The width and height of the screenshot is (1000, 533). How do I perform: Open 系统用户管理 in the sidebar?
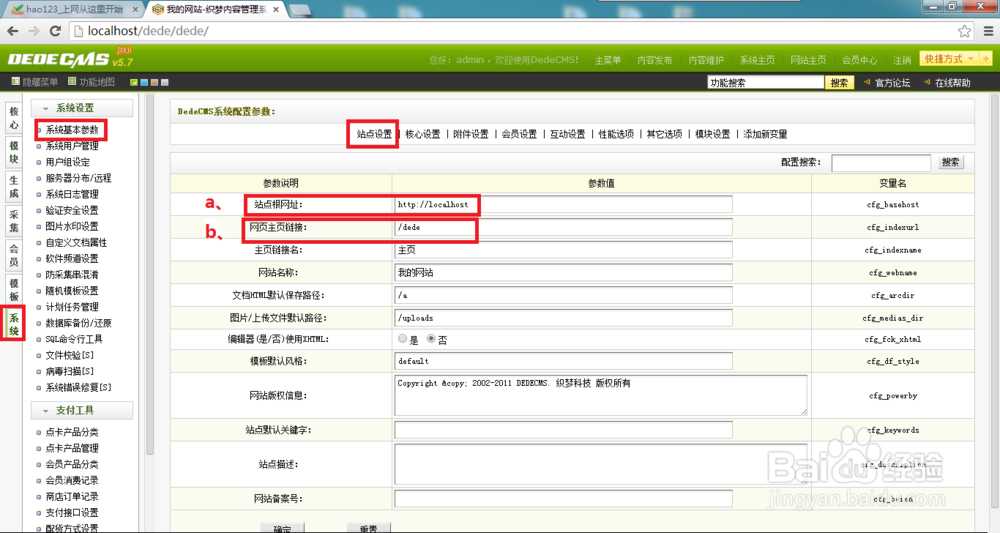point(71,146)
